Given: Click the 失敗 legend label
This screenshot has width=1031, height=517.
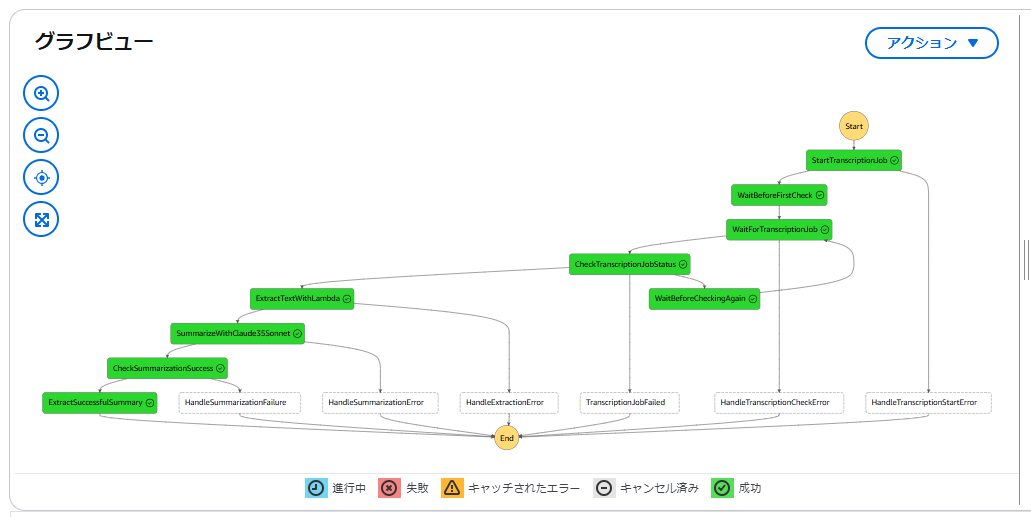Looking at the screenshot, I should click(417, 489).
